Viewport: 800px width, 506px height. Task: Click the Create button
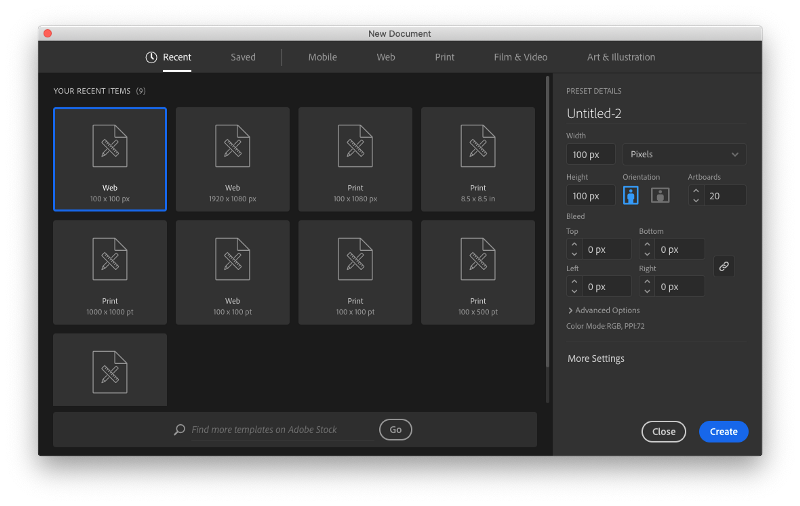coord(723,432)
